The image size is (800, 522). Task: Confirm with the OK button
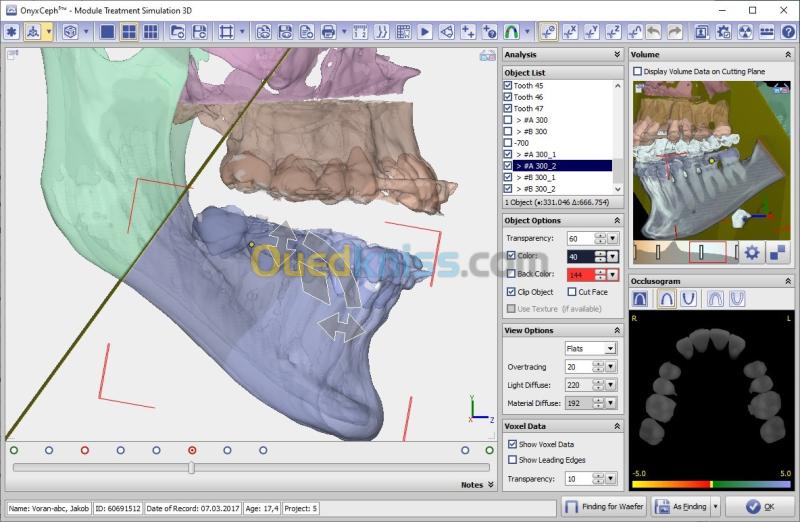tap(760, 507)
